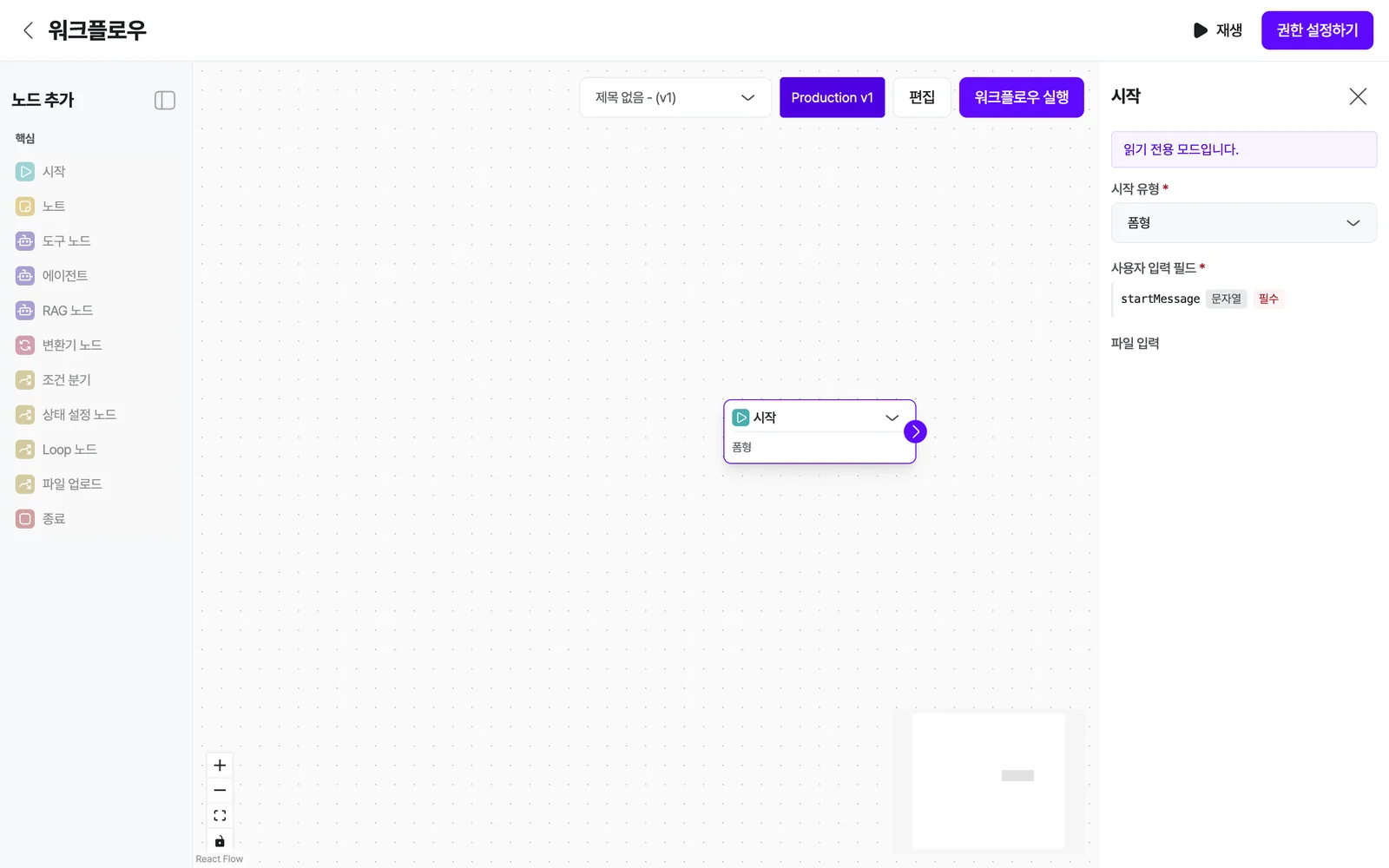The image size is (1389, 868).
Task: Add the Loop 노드 icon
Action: [x=25, y=450]
